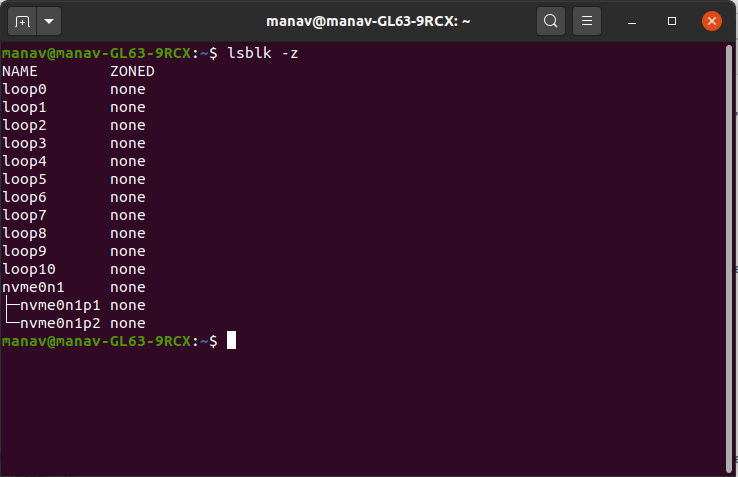
Task: Select the nvme0n1p2 partition entry
Action: [x=60, y=323]
